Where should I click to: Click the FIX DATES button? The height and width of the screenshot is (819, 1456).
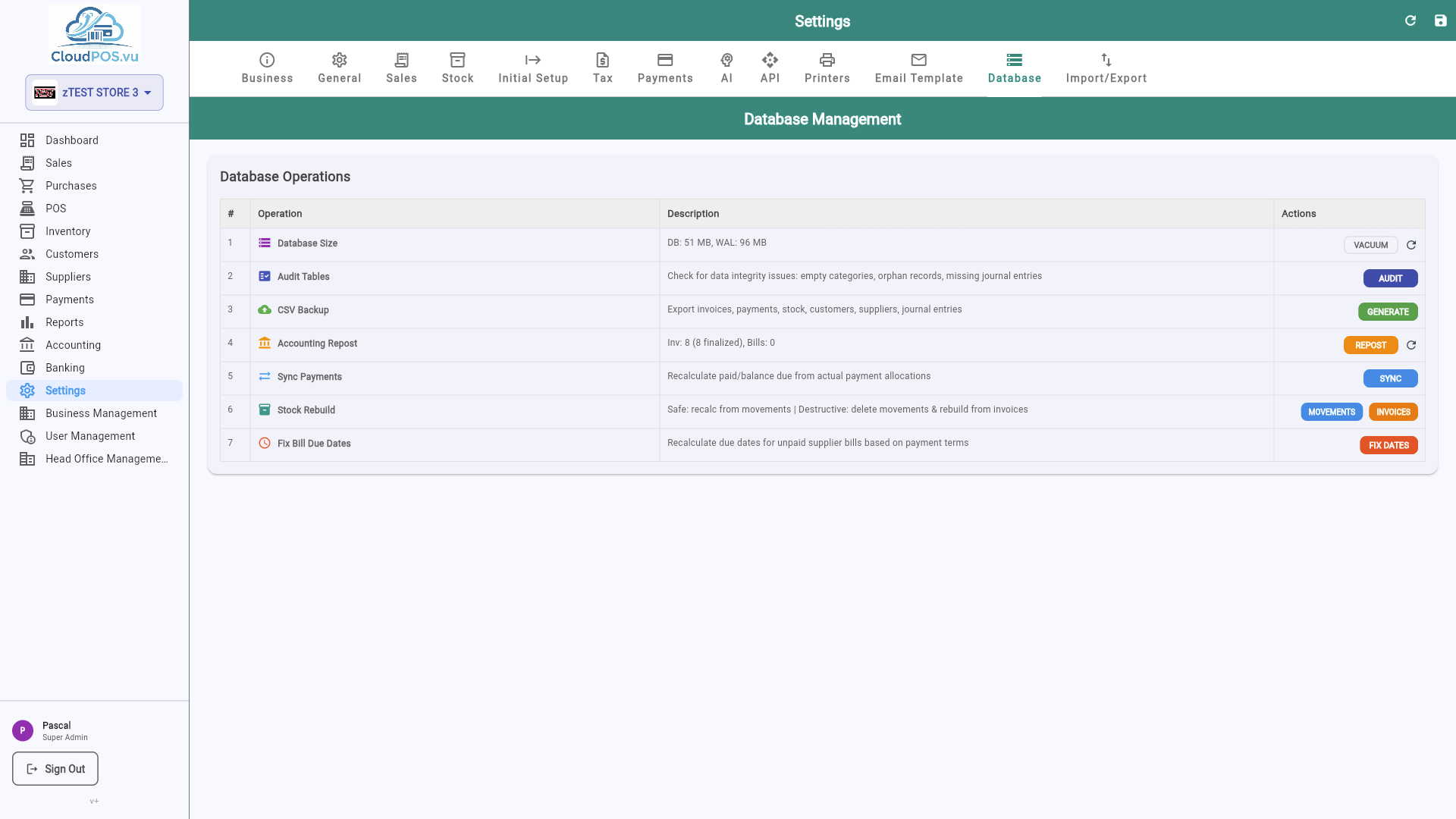1389,445
